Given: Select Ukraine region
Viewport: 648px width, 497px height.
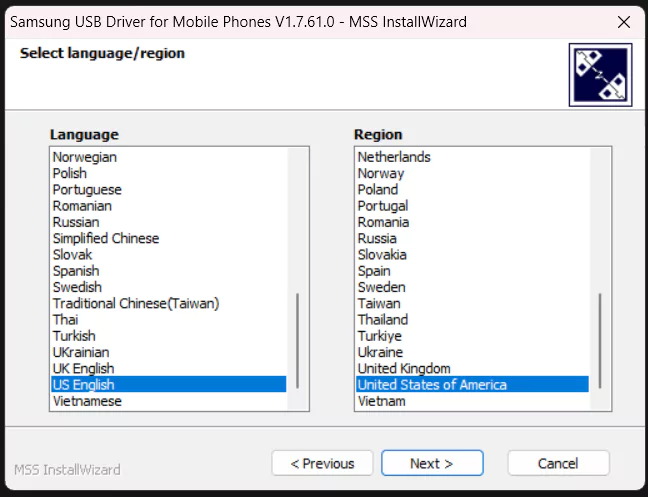Looking at the screenshot, I should [472, 352].
